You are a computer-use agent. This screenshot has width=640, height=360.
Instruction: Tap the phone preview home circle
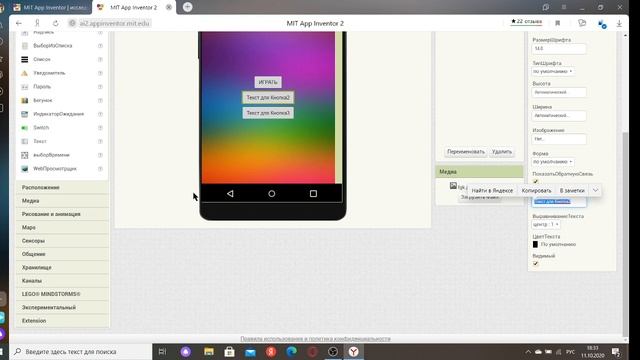click(x=272, y=193)
